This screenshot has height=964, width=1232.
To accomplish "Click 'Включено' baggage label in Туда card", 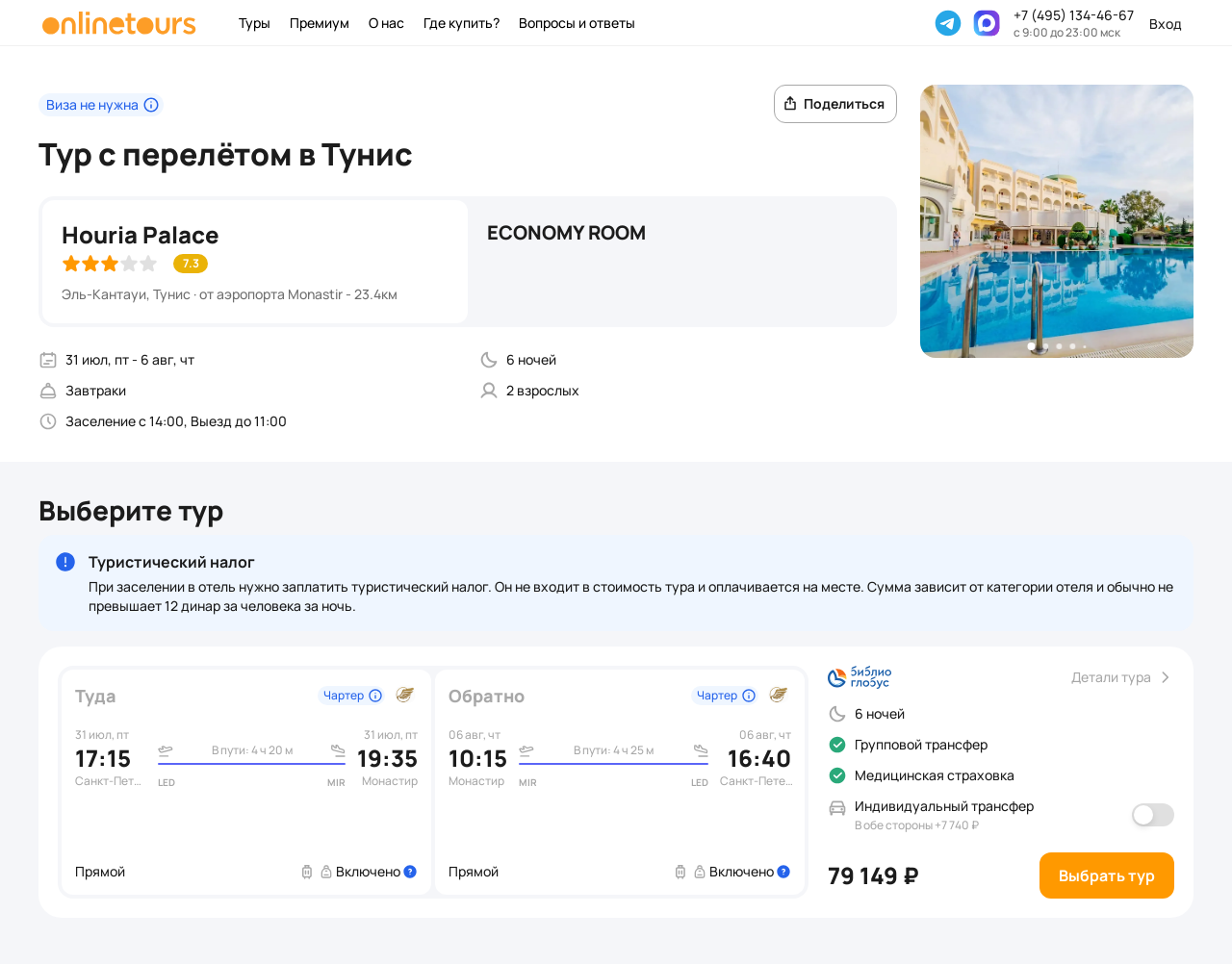I will click(368, 872).
